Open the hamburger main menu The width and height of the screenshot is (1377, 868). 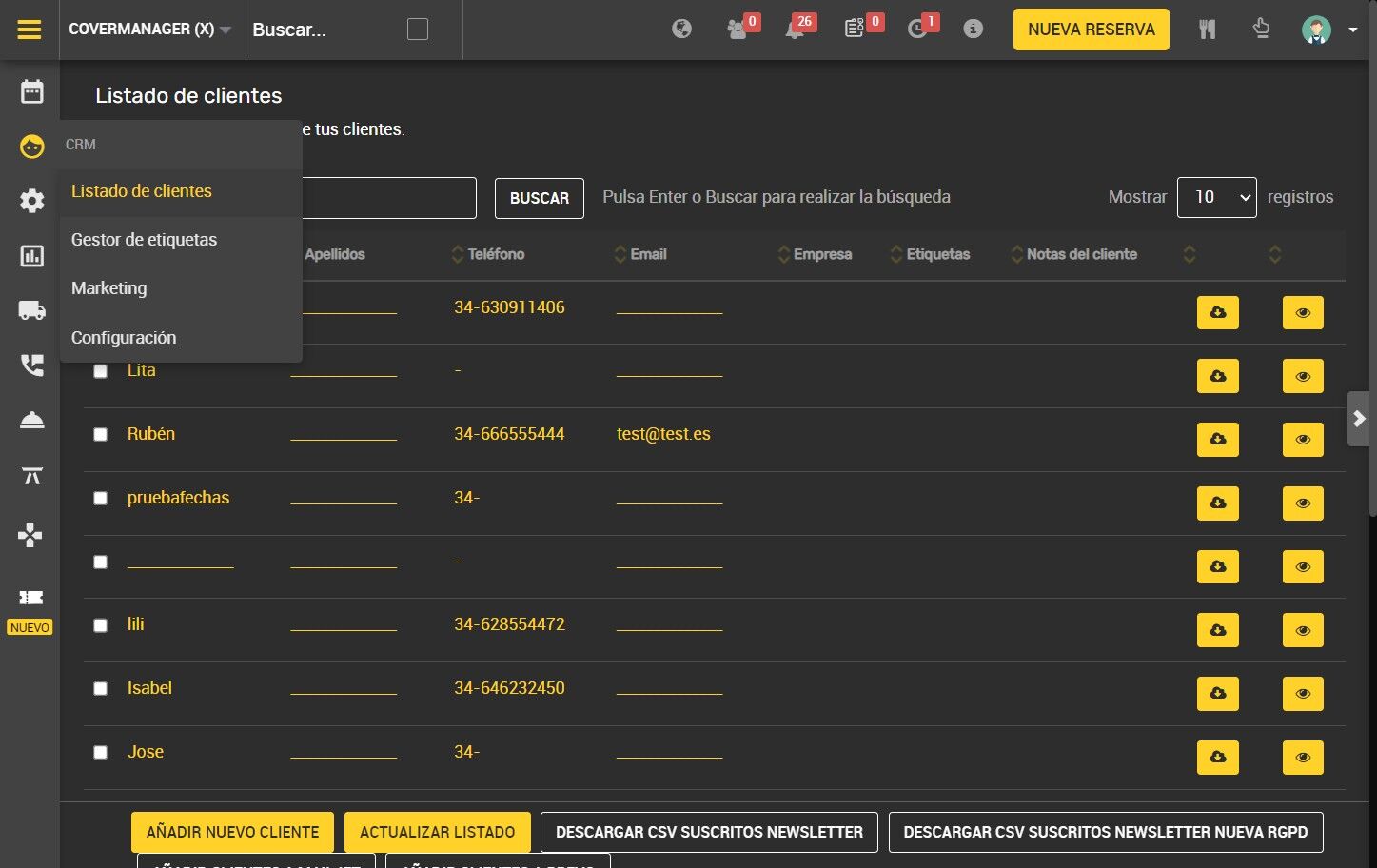click(x=30, y=30)
